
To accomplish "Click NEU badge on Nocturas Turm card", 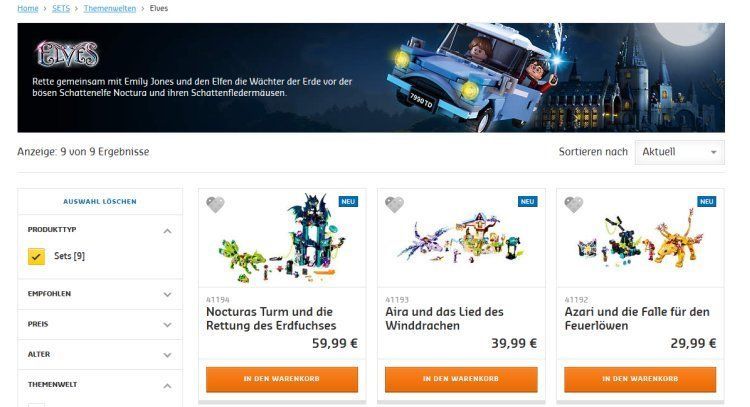I will coord(348,201).
